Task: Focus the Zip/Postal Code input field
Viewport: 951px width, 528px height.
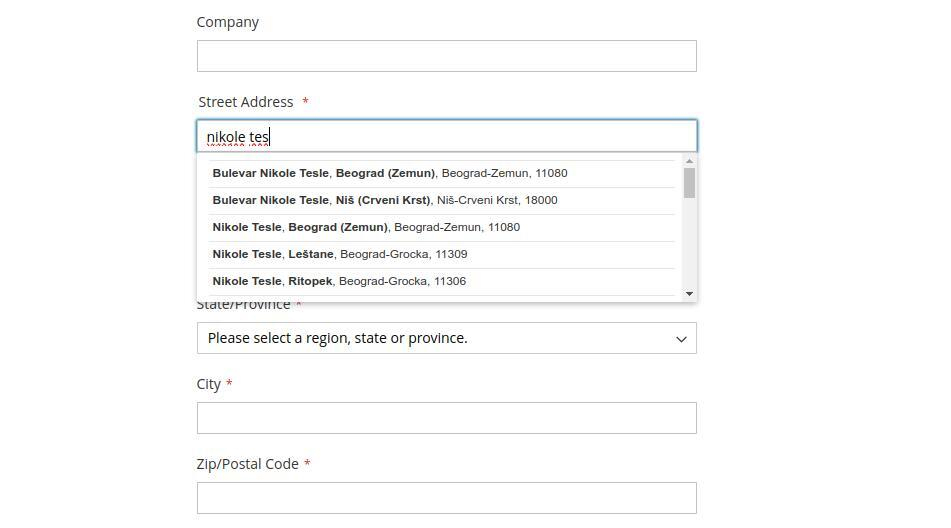Action: pyautogui.click(x=446, y=498)
